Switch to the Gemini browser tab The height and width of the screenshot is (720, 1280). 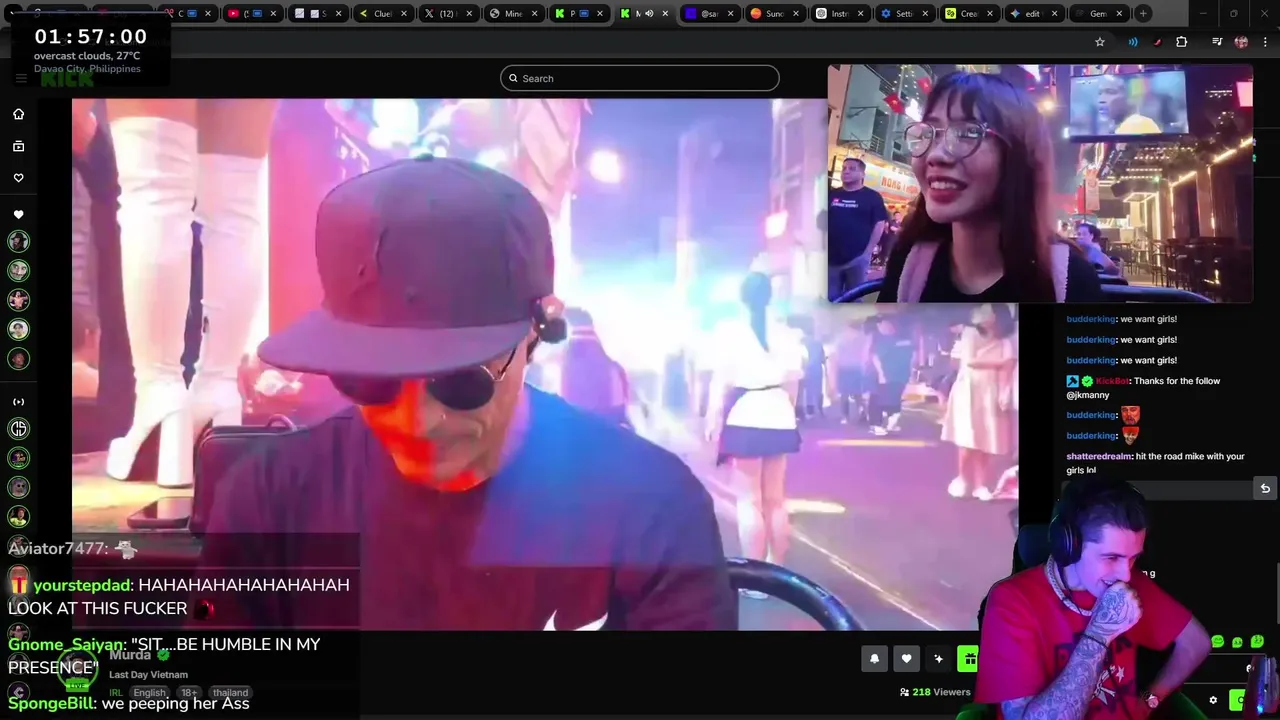click(x=1097, y=14)
